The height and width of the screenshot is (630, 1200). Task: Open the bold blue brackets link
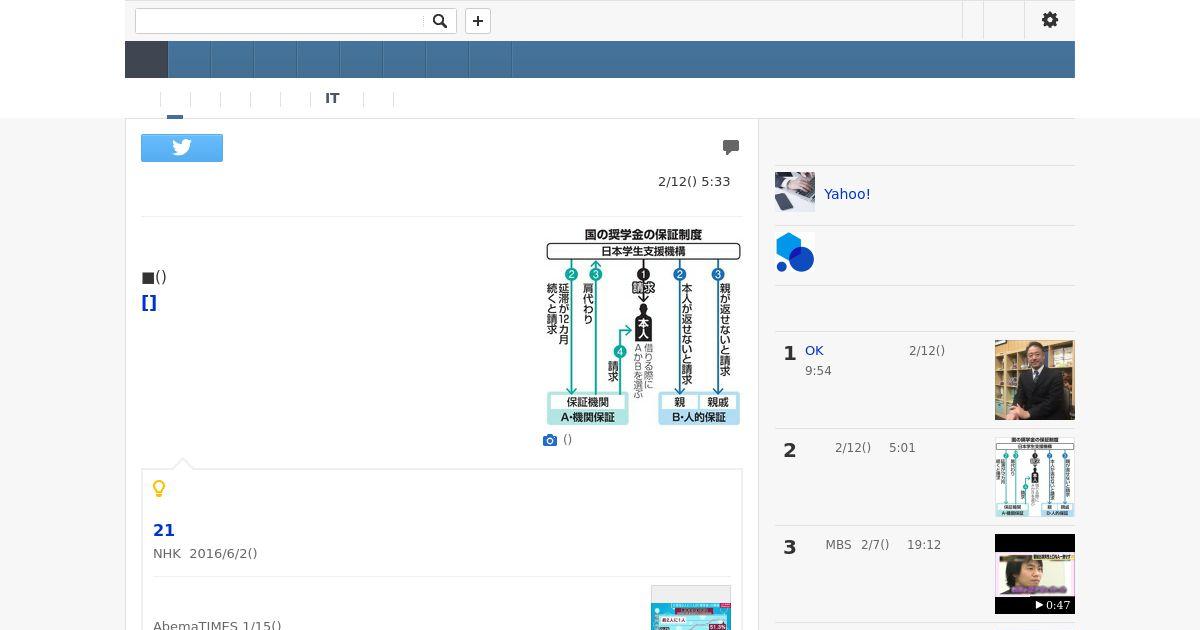(x=149, y=303)
